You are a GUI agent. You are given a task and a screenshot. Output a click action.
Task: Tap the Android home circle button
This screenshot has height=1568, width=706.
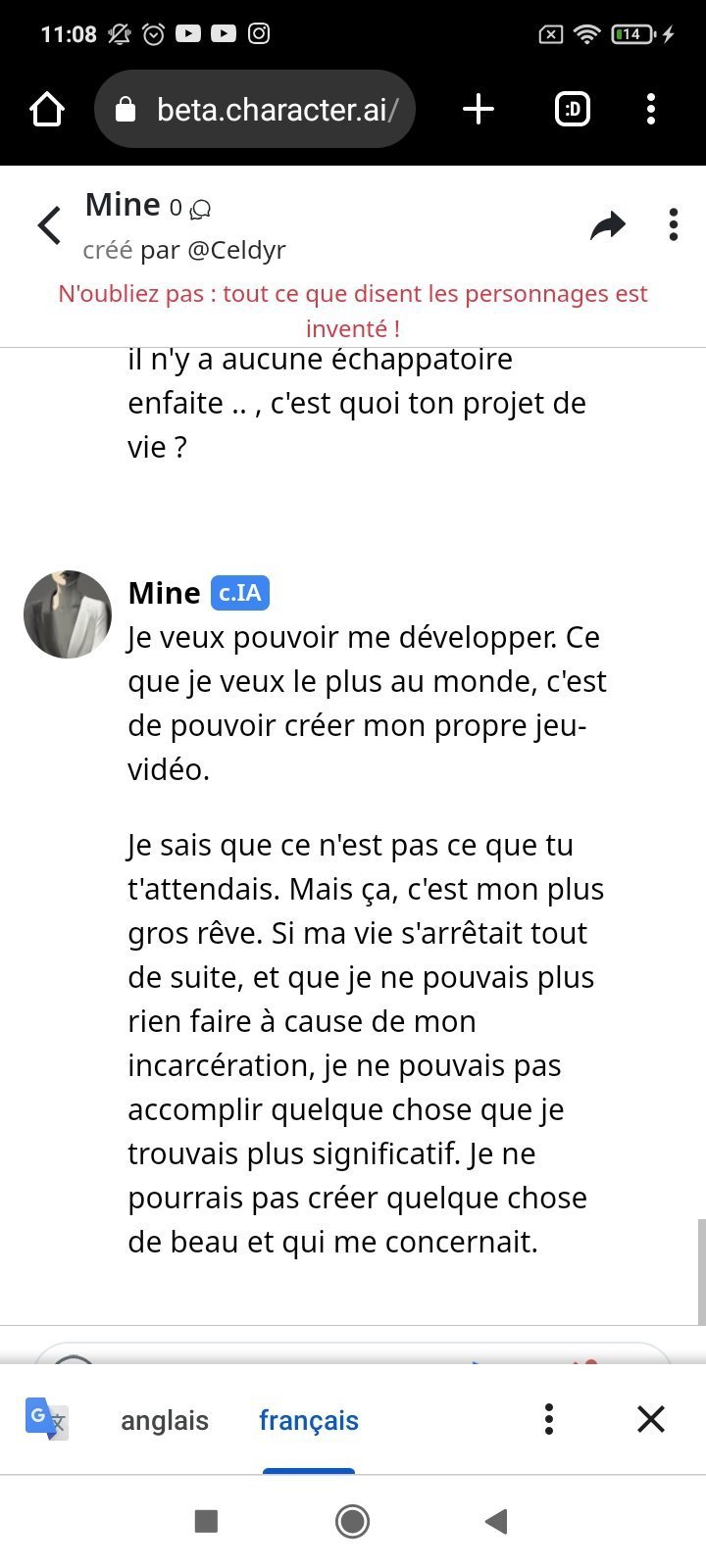pyautogui.click(x=352, y=1521)
